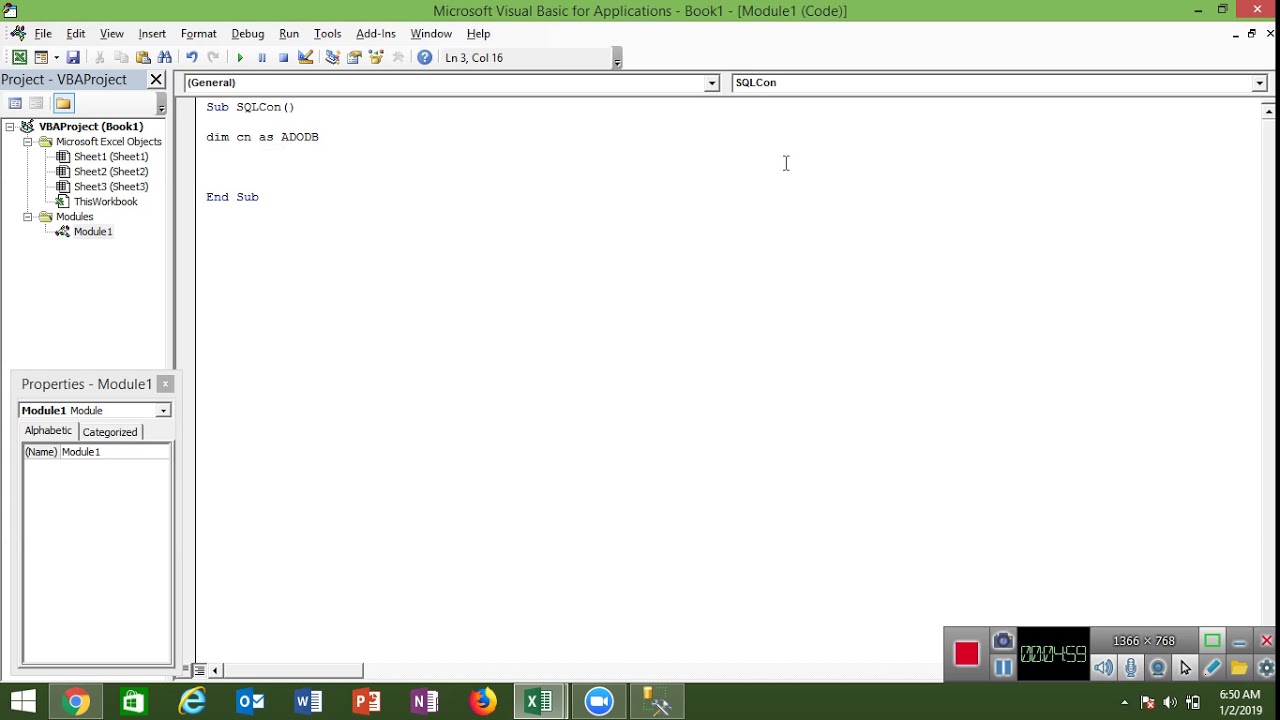Run the macro with the green play icon
This screenshot has height=720, width=1280.
[x=240, y=58]
